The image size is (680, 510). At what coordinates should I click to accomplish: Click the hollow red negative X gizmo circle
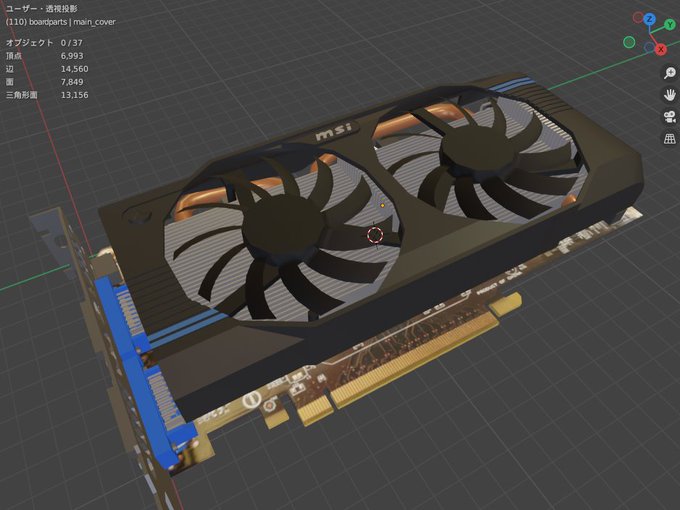point(638,17)
